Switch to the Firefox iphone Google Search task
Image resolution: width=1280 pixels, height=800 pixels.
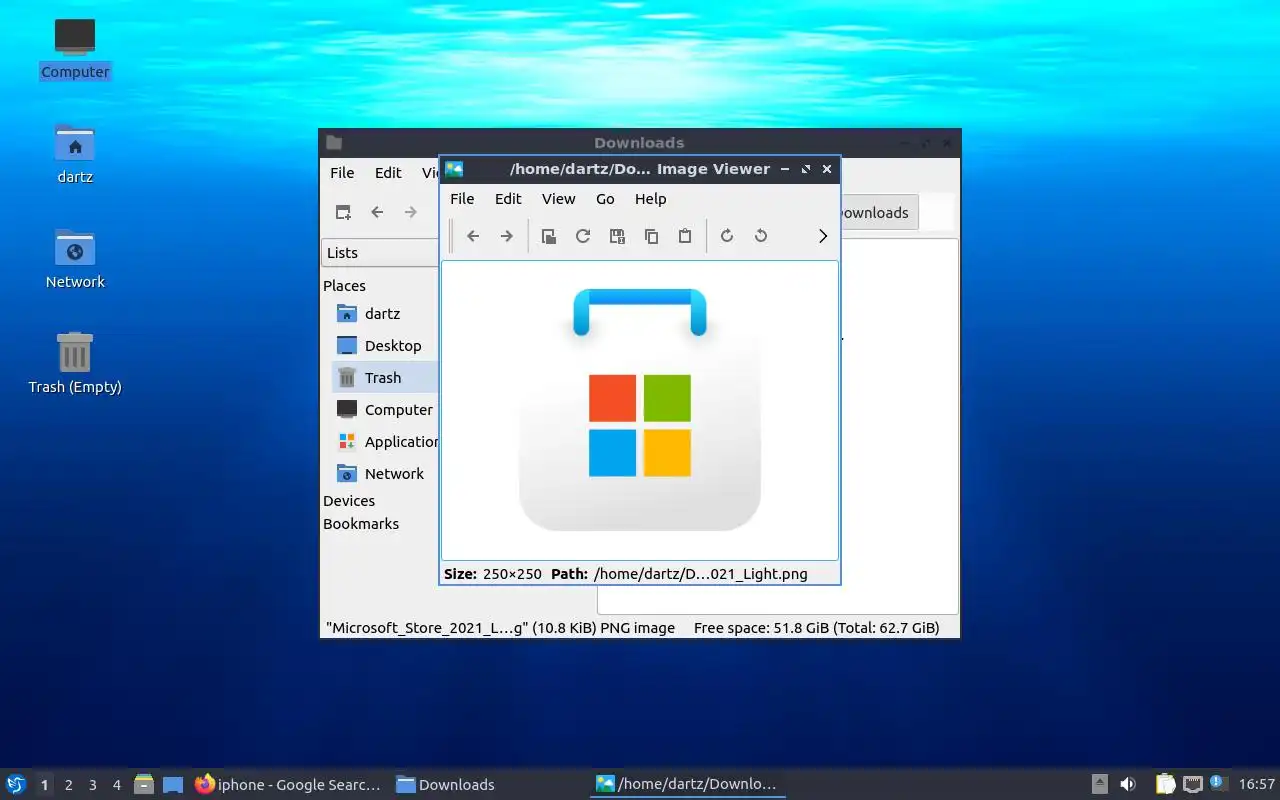coord(289,785)
